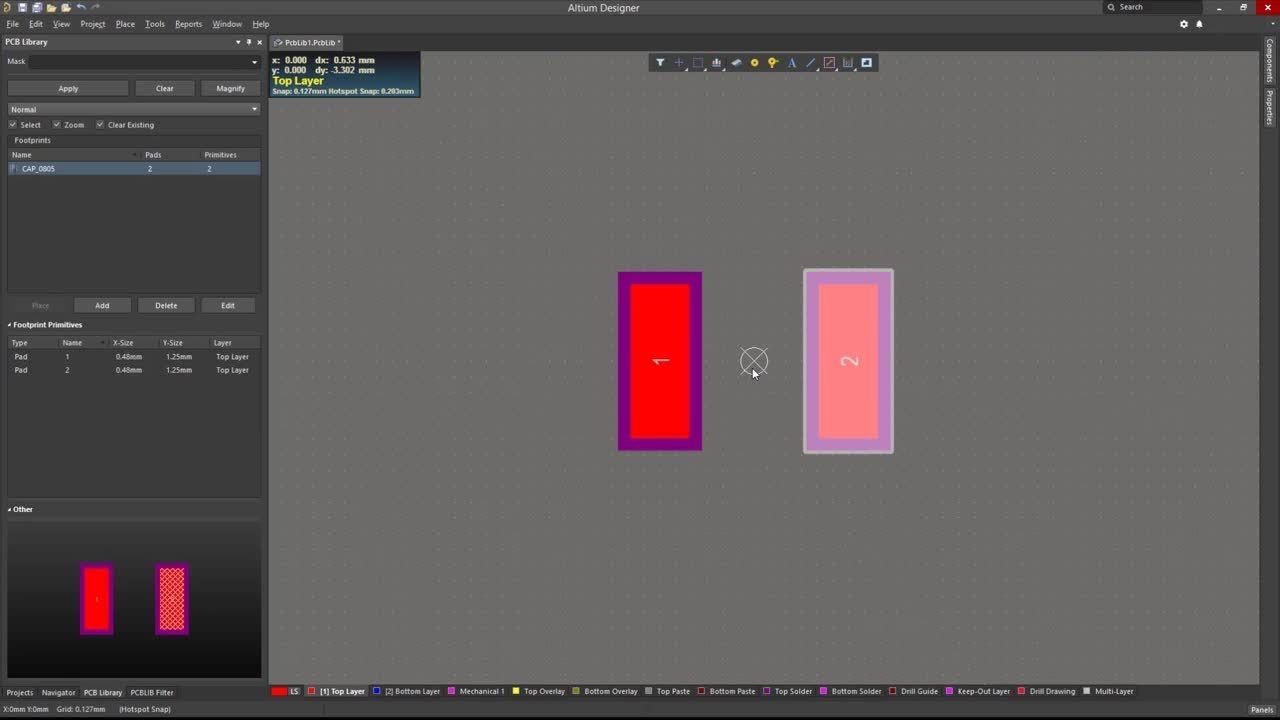
Task: Open the Place menu
Action: click(x=125, y=24)
